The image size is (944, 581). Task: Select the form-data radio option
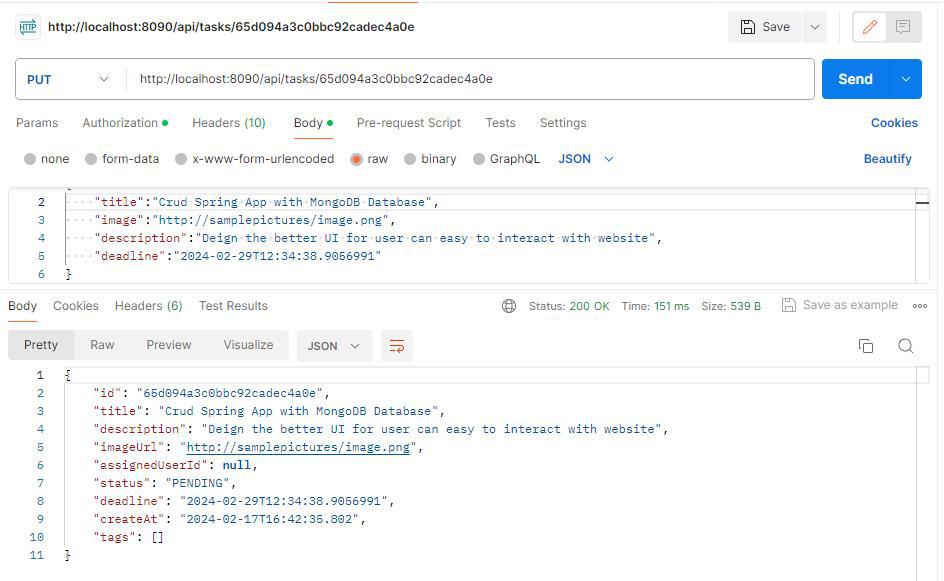[x=91, y=159]
